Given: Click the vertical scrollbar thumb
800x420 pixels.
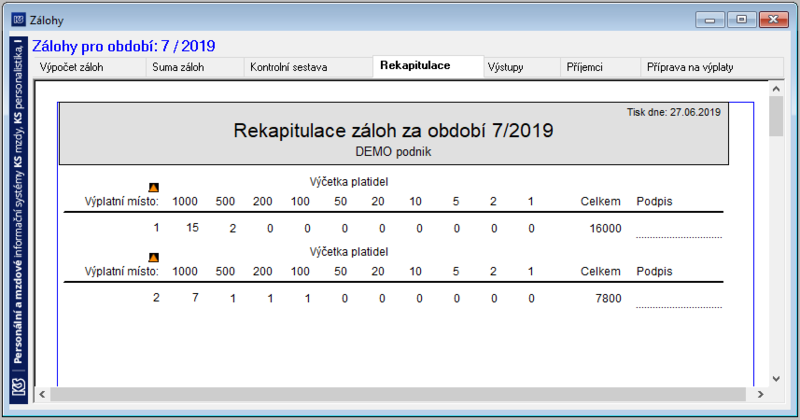Looking at the screenshot, I should [x=776, y=116].
